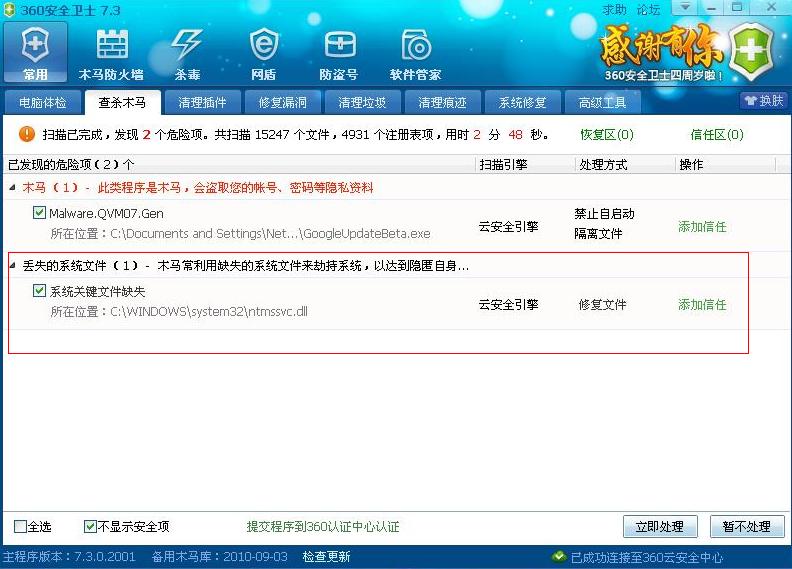The width and height of the screenshot is (792, 569).
Task: Select the Malware.QVM07.Gen item name
Action: [106, 214]
